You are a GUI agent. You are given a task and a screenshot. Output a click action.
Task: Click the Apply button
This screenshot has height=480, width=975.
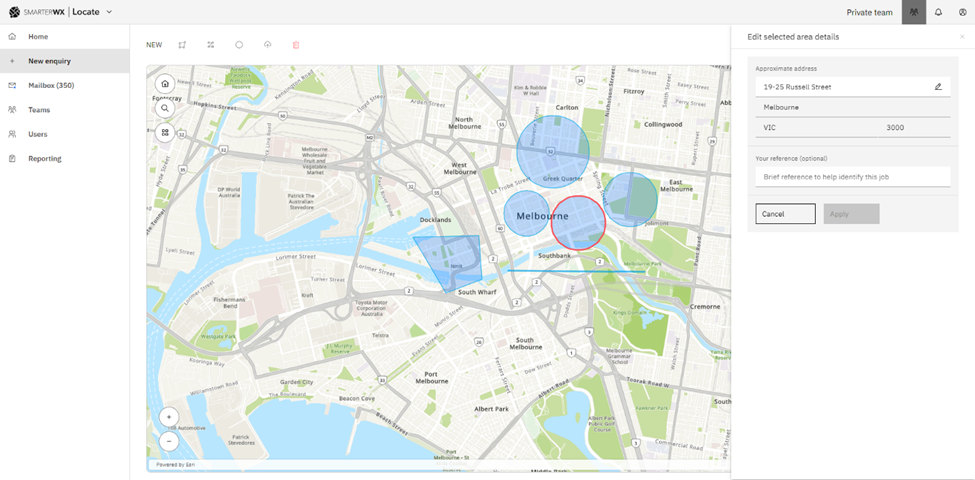click(851, 214)
